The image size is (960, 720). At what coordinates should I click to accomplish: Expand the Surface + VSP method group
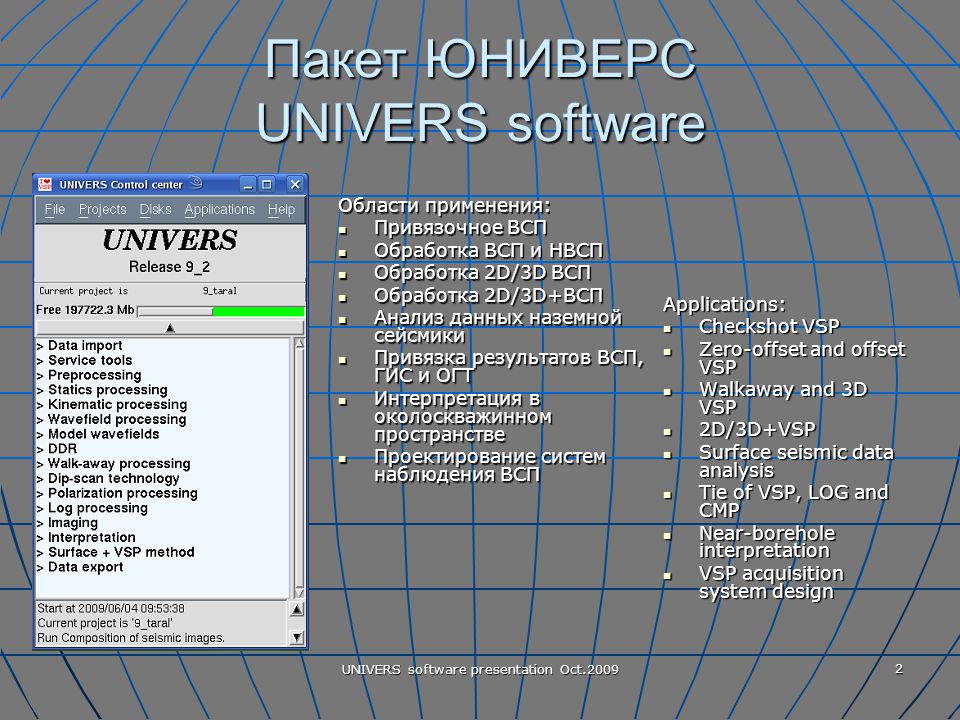point(115,552)
